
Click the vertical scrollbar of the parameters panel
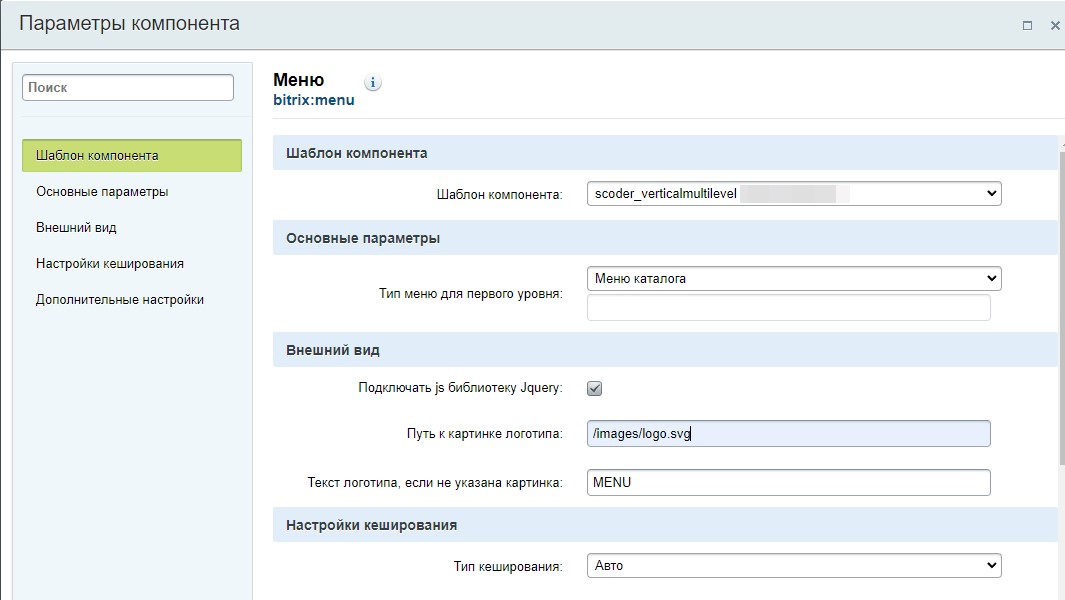(x=1060, y=300)
